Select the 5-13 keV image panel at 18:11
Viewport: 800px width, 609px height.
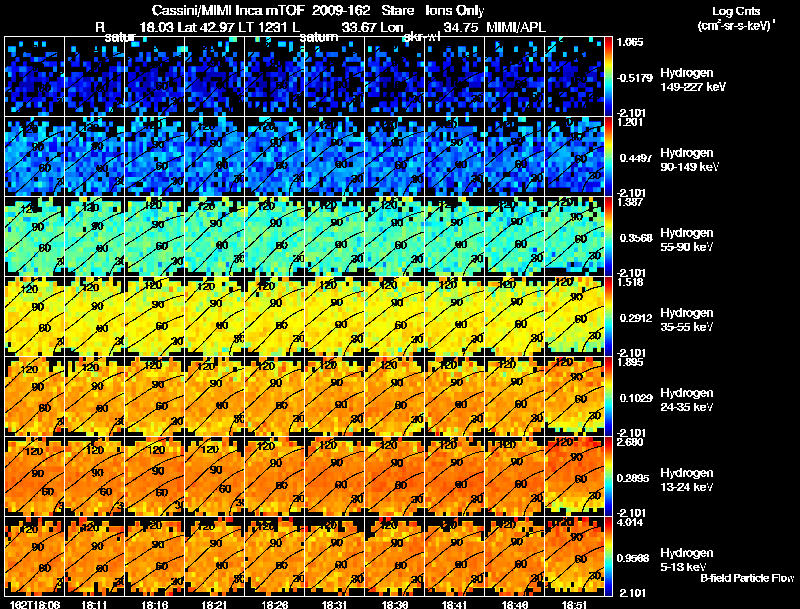point(94,557)
